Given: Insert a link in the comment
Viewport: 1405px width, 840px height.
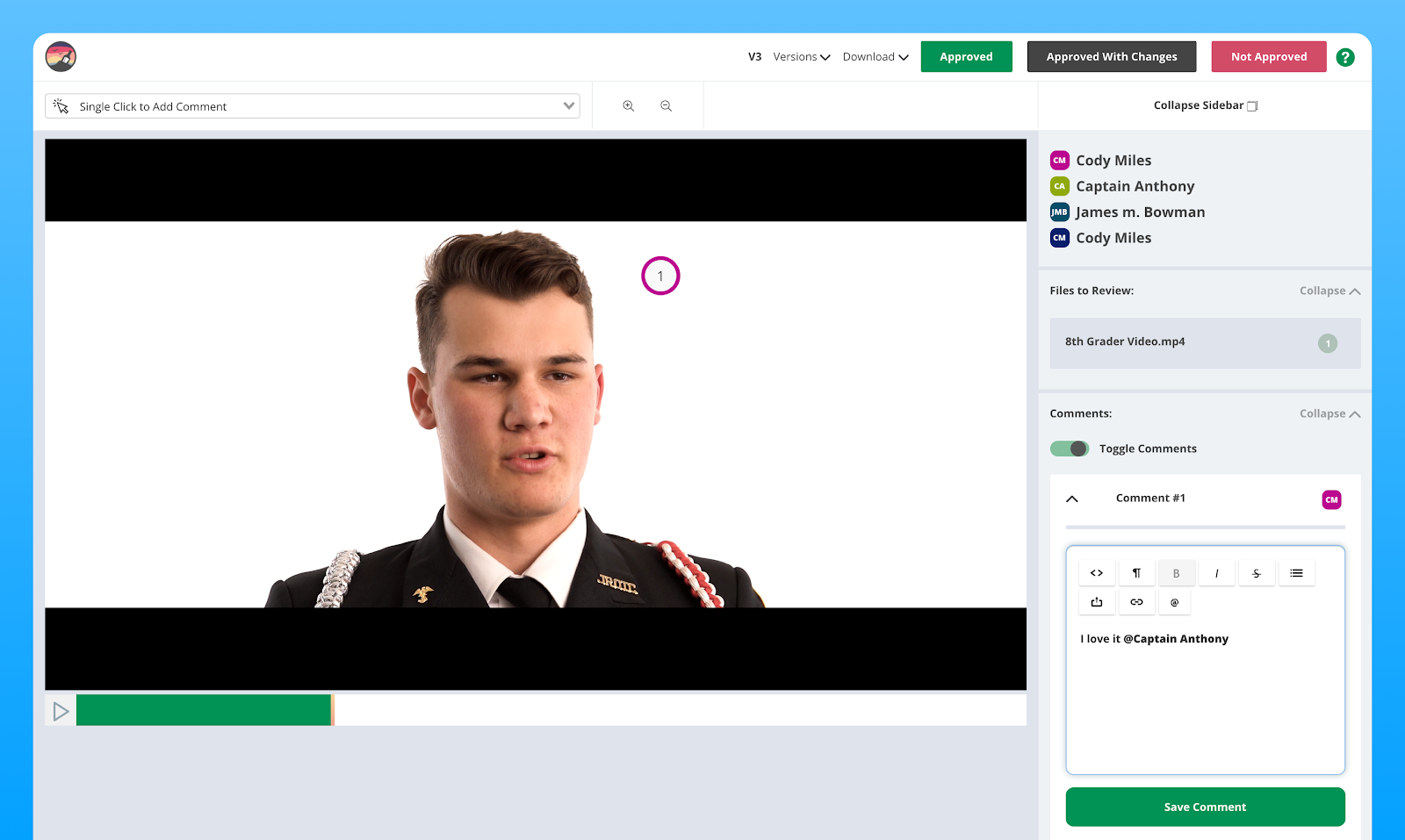Looking at the screenshot, I should (1136, 602).
